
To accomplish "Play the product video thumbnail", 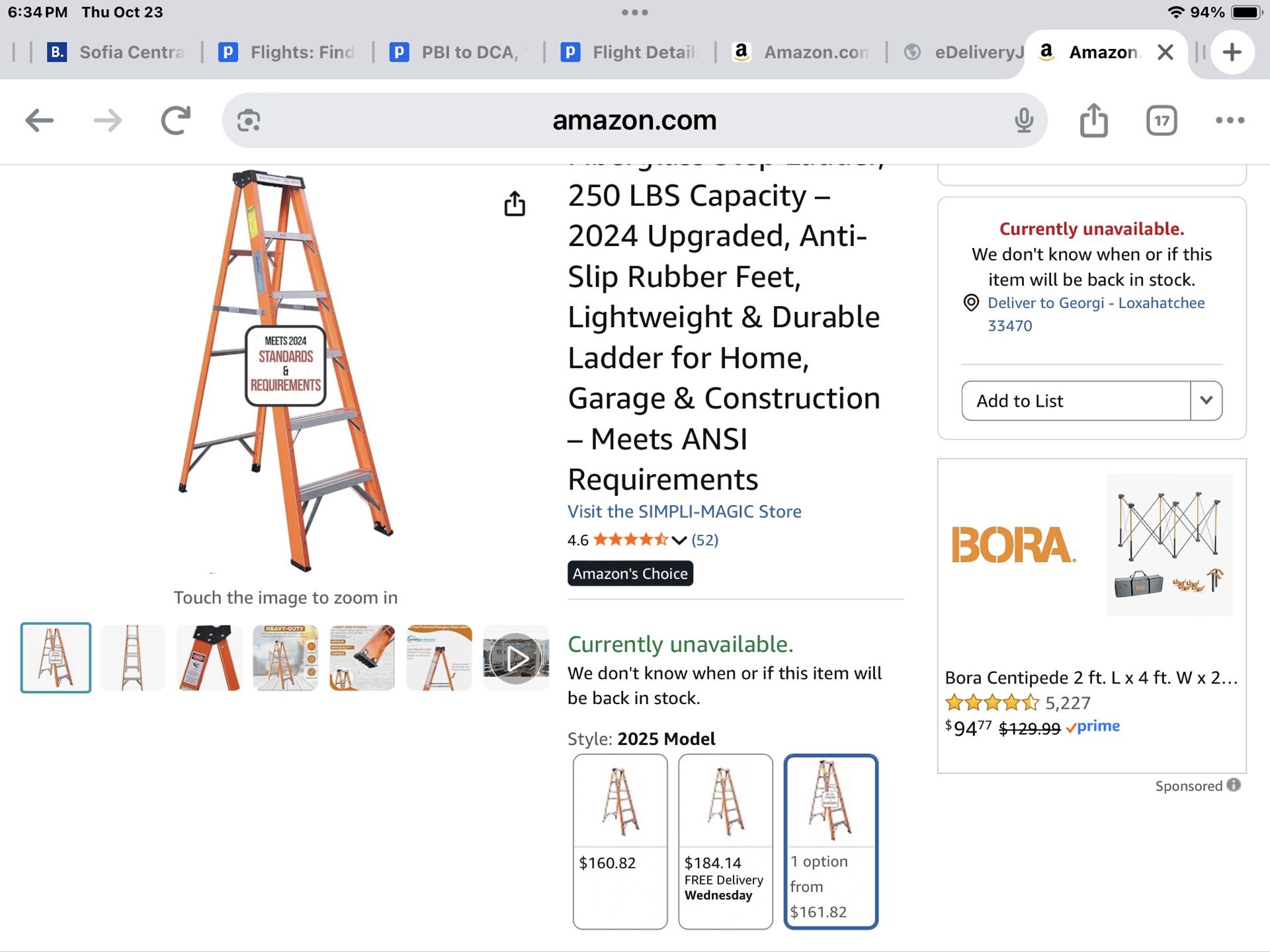I will [516, 656].
